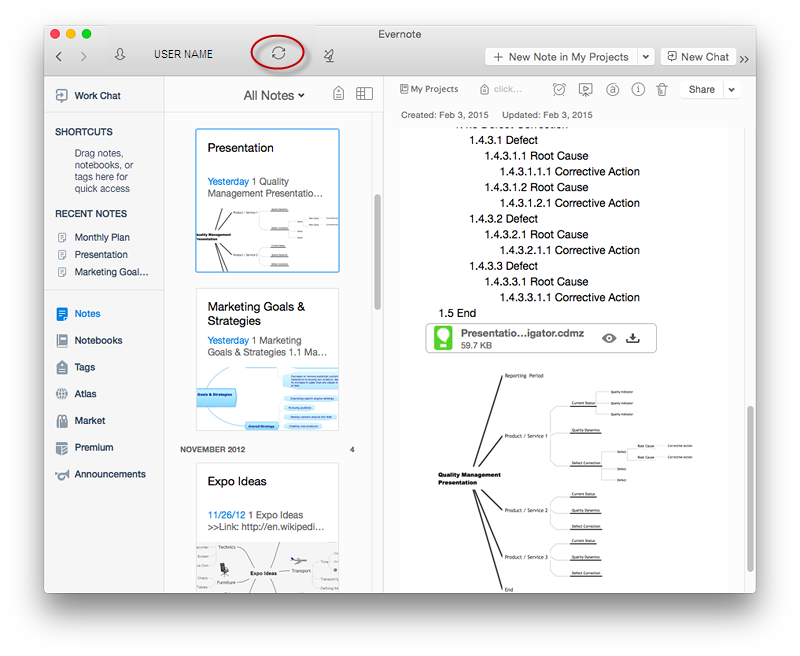Click the tag field 'click...'

(502, 89)
